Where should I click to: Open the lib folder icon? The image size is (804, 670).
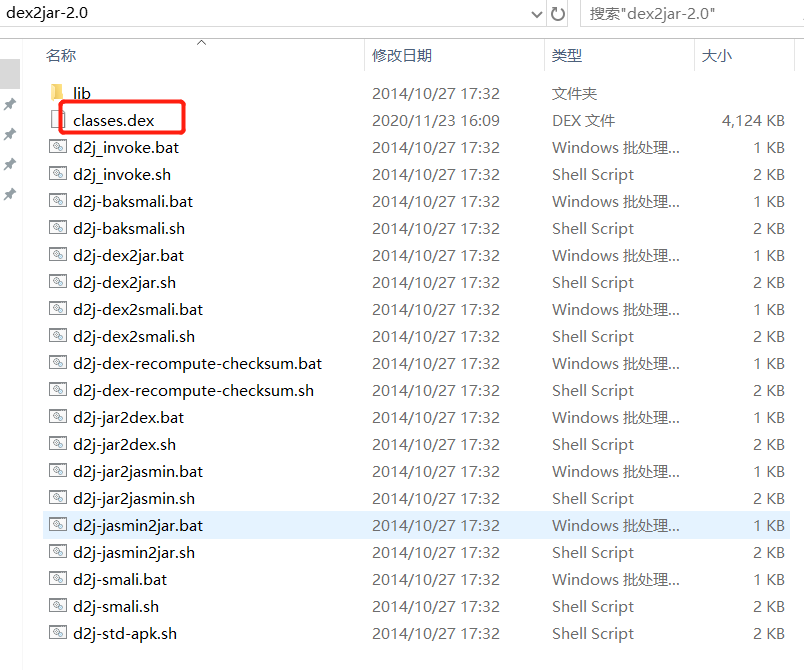point(57,93)
